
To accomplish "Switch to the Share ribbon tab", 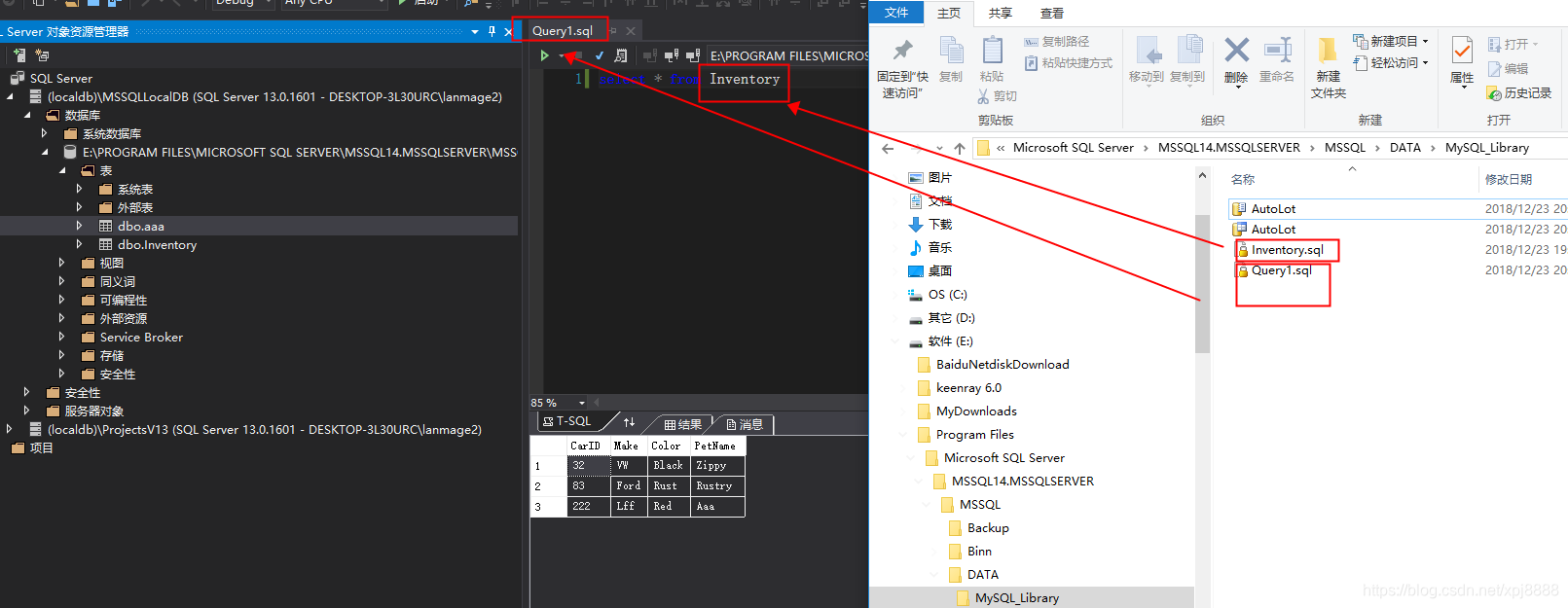I will point(1000,13).
